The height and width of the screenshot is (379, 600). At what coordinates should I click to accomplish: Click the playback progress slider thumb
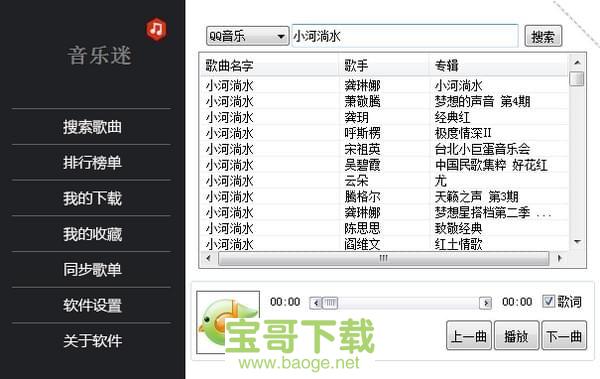330,303
